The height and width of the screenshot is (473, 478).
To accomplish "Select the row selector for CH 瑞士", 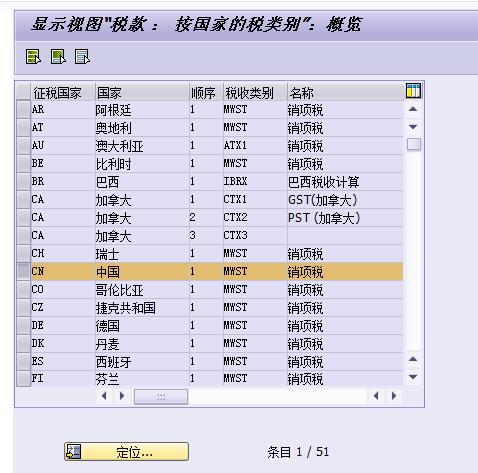I will [23, 253].
